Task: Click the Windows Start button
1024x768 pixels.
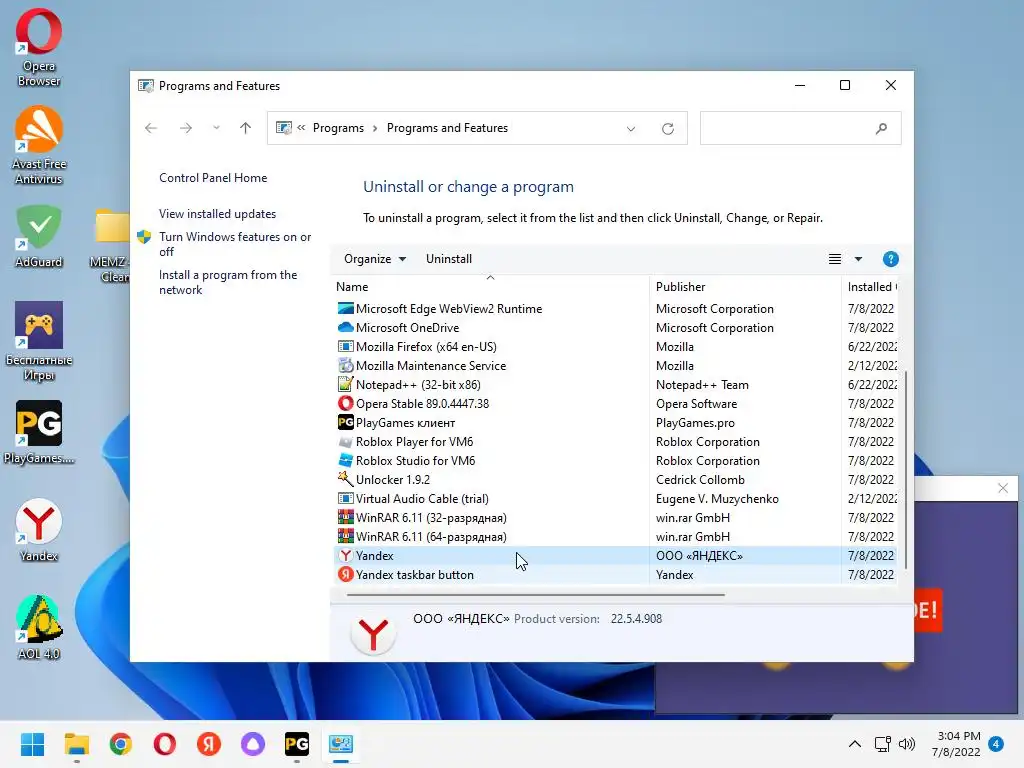Action: pos(32,744)
